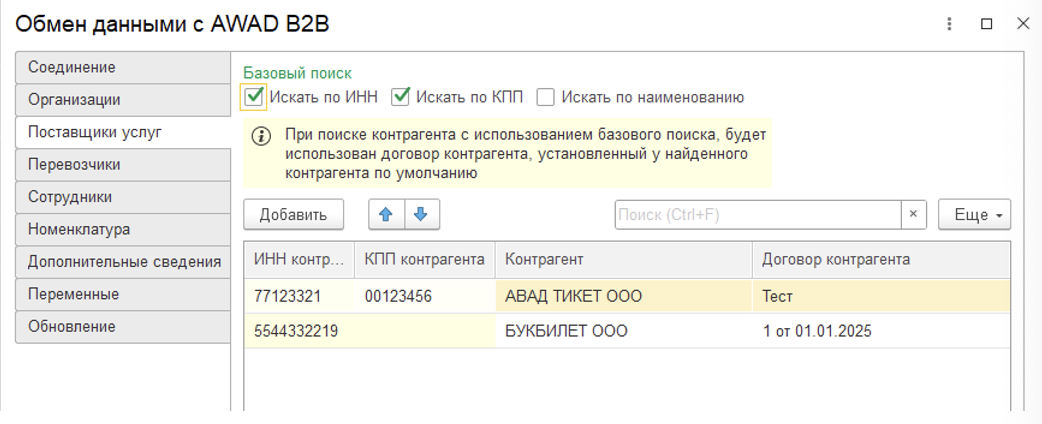This screenshot has width=1042, height=424.
Task: Move row down with the down arrow
Action: tap(421, 215)
